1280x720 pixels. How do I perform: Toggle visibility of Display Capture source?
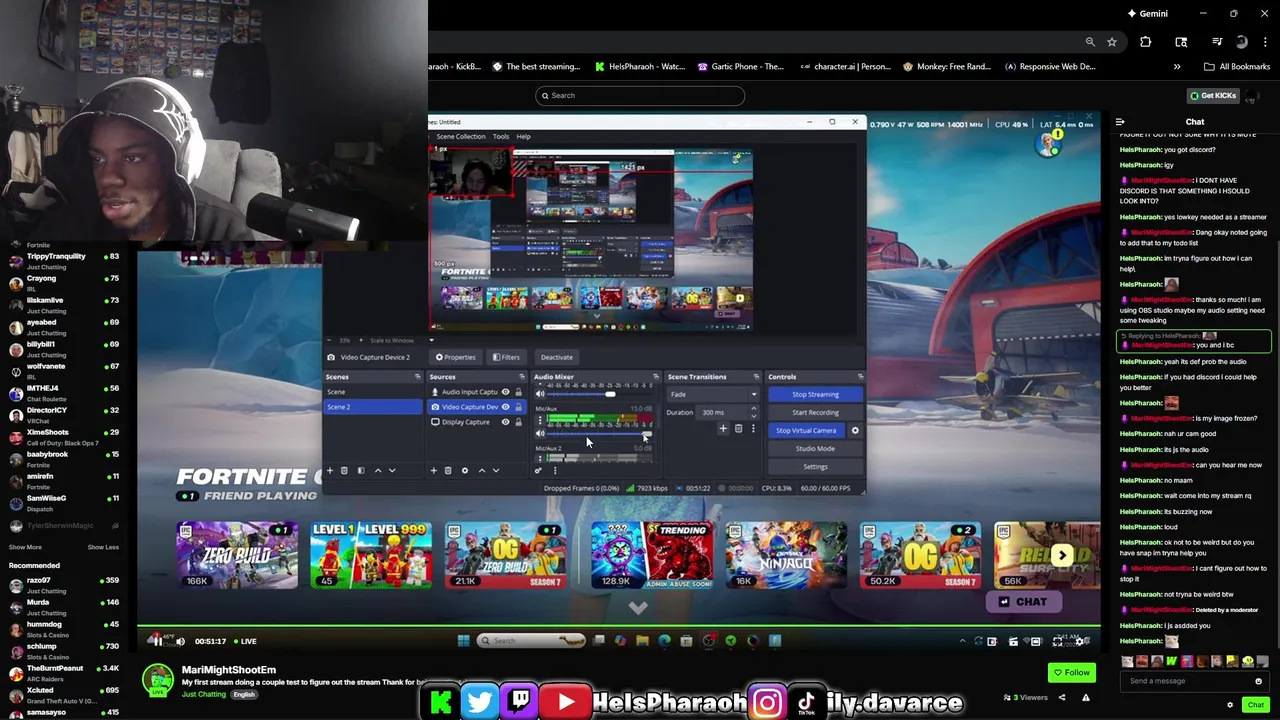coord(505,422)
